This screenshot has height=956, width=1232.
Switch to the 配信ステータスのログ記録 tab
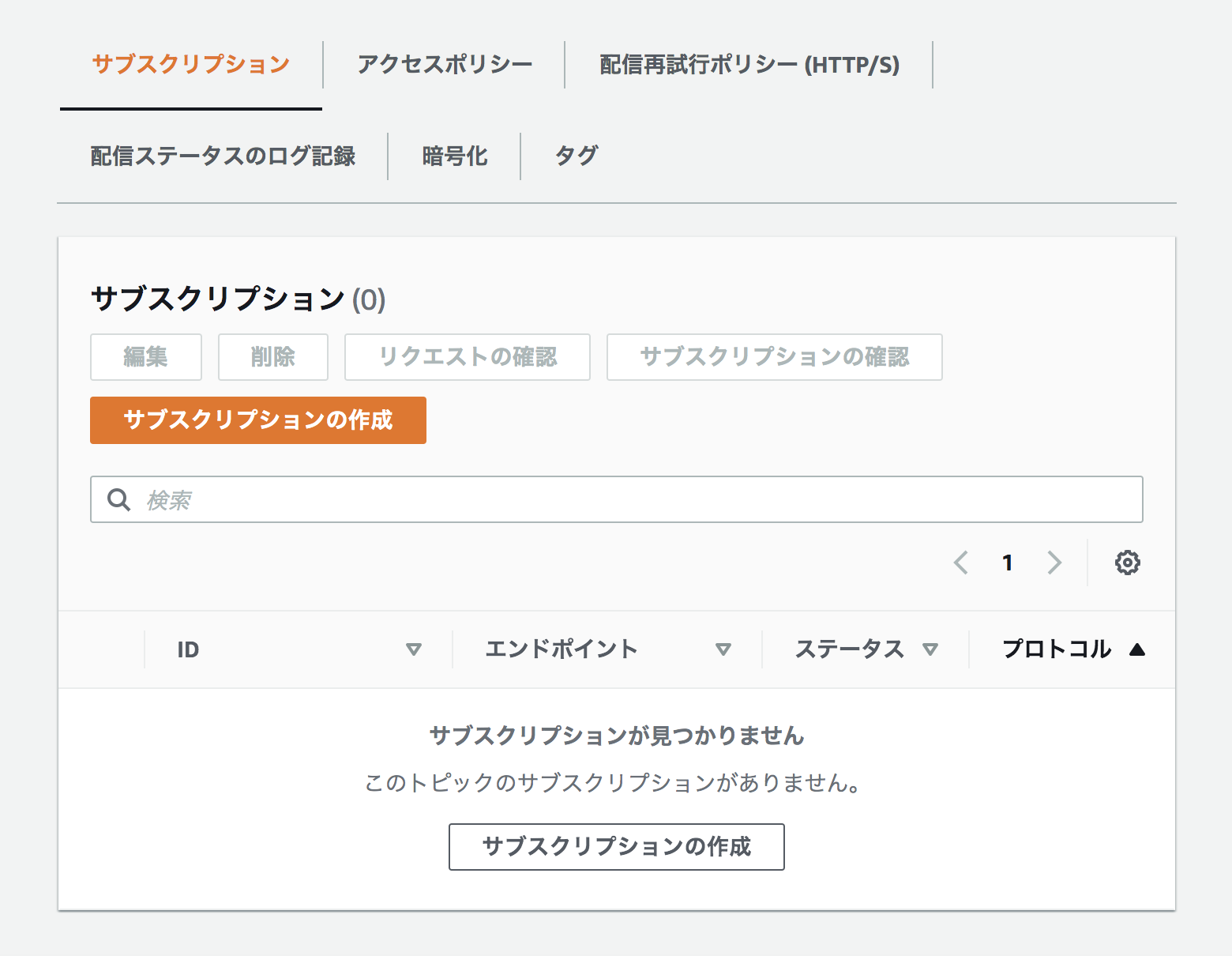click(x=223, y=156)
